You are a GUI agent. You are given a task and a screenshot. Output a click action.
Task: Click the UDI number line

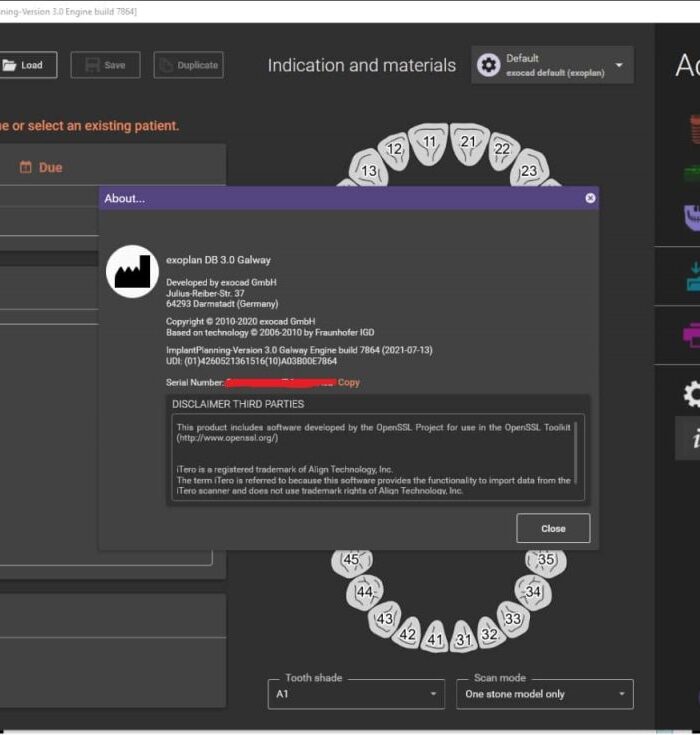click(251, 361)
